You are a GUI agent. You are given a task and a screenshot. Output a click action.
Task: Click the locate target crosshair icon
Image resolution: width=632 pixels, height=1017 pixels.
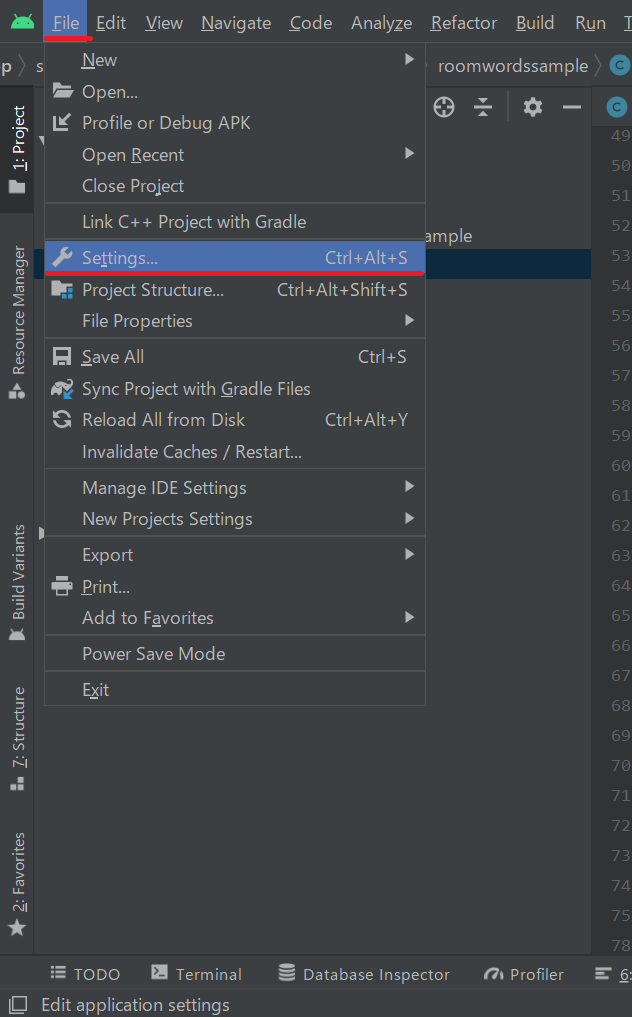click(444, 107)
